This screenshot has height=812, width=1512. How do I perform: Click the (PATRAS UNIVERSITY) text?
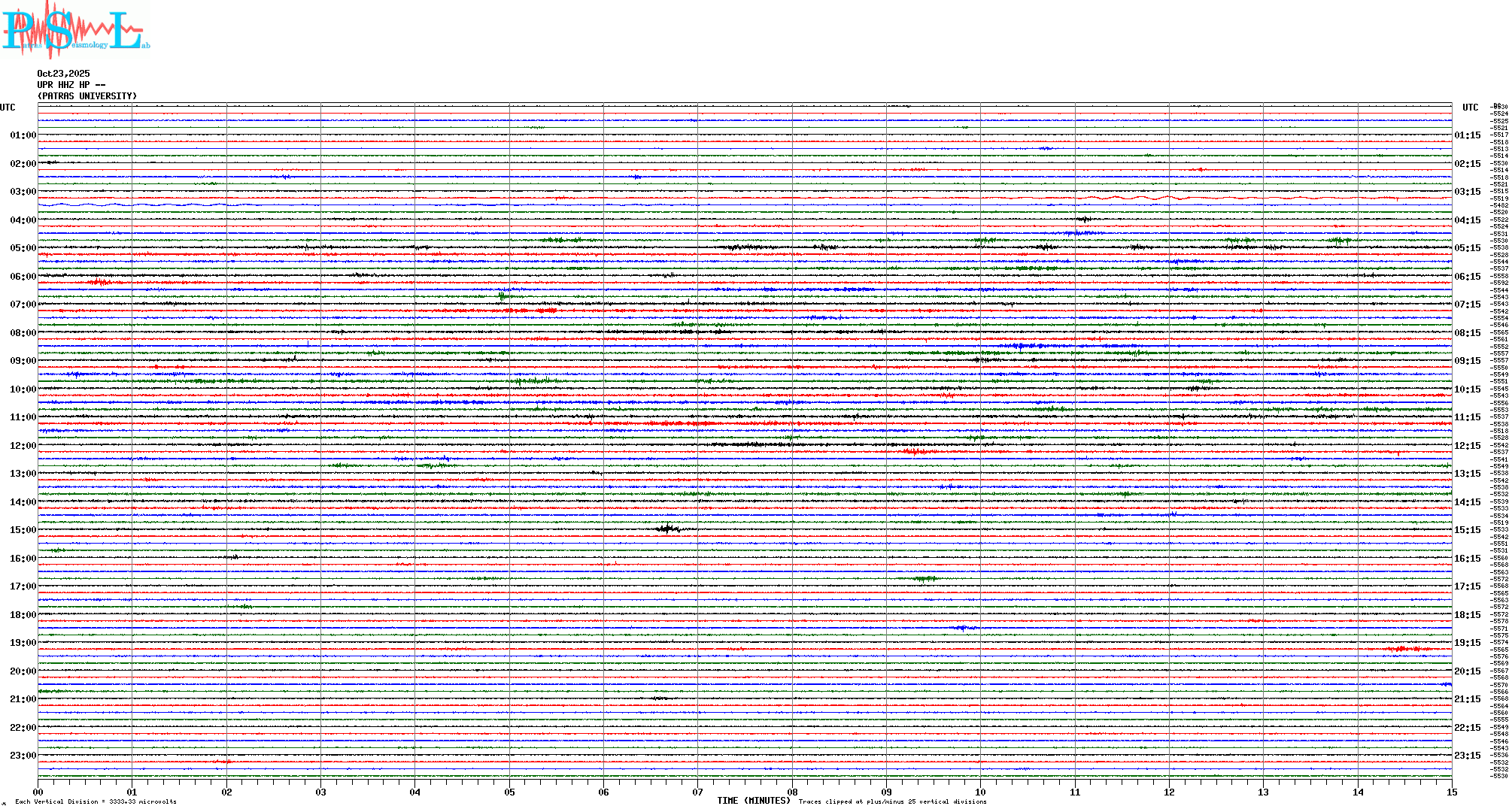pyautogui.click(x=87, y=96)
